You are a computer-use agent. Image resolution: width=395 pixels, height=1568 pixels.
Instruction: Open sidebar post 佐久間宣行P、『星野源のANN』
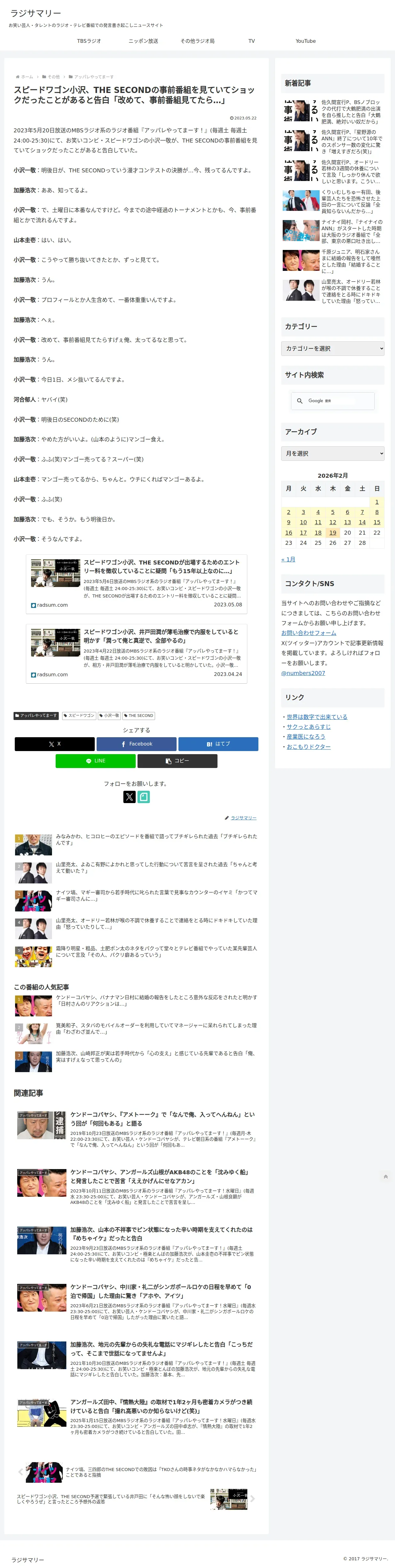(332, 141)
